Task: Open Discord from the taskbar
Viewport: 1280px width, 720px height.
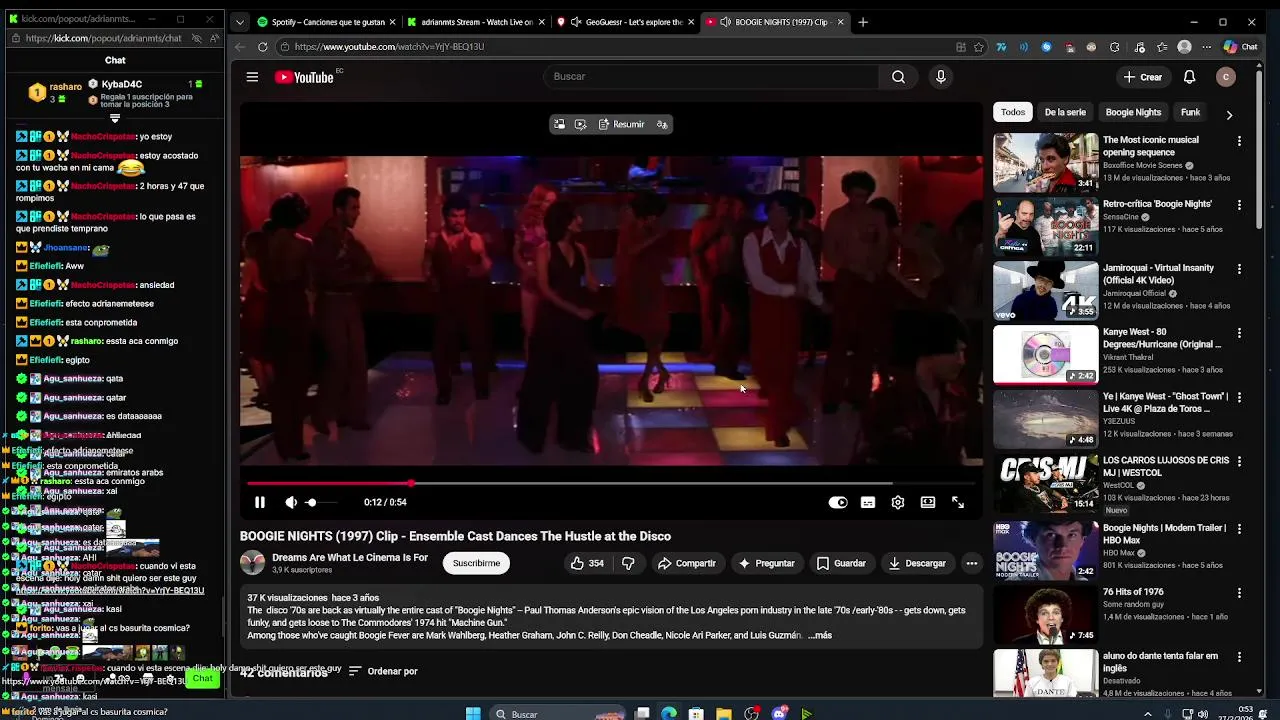Action: point(781,713)
